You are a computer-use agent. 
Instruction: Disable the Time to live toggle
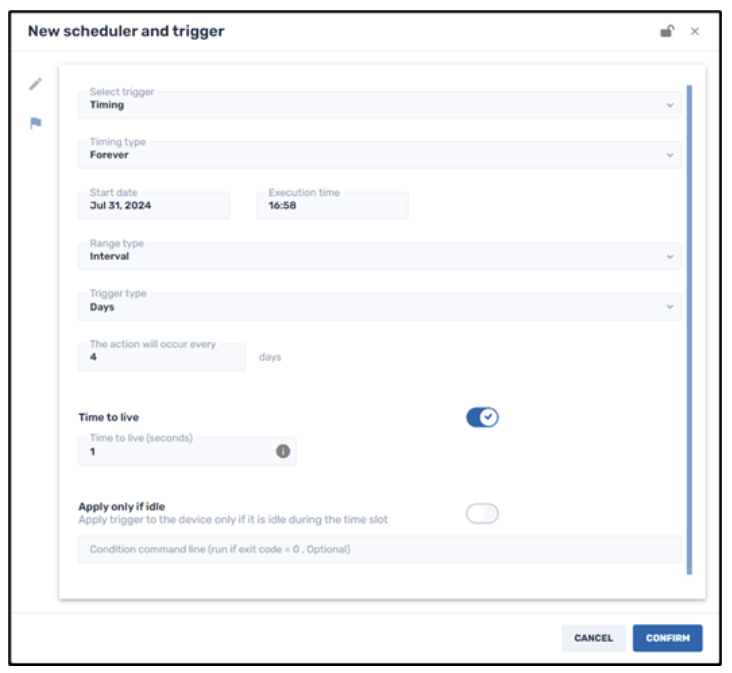[482, 417]
